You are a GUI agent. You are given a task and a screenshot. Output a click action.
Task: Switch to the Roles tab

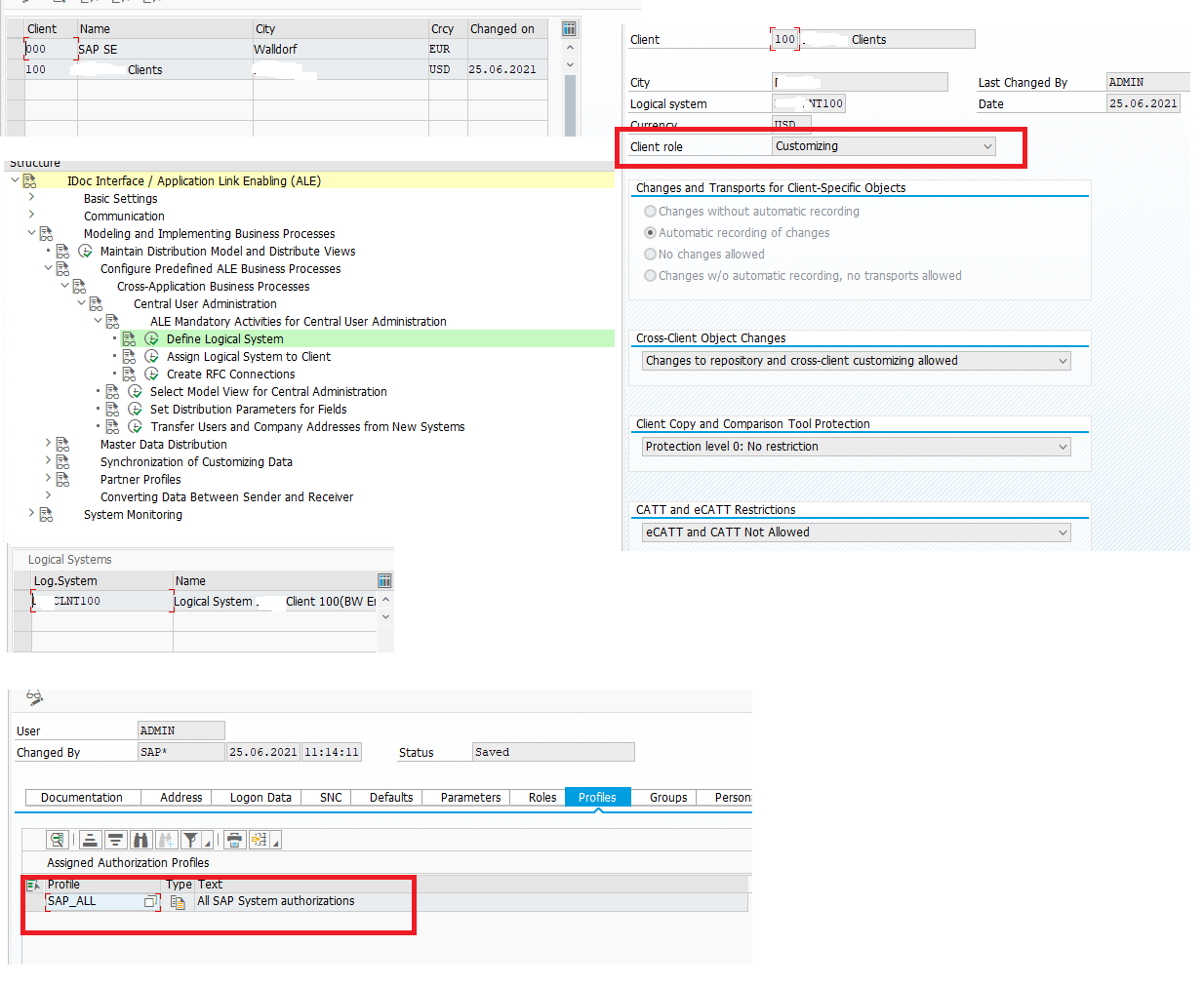(x=542, y=798)
